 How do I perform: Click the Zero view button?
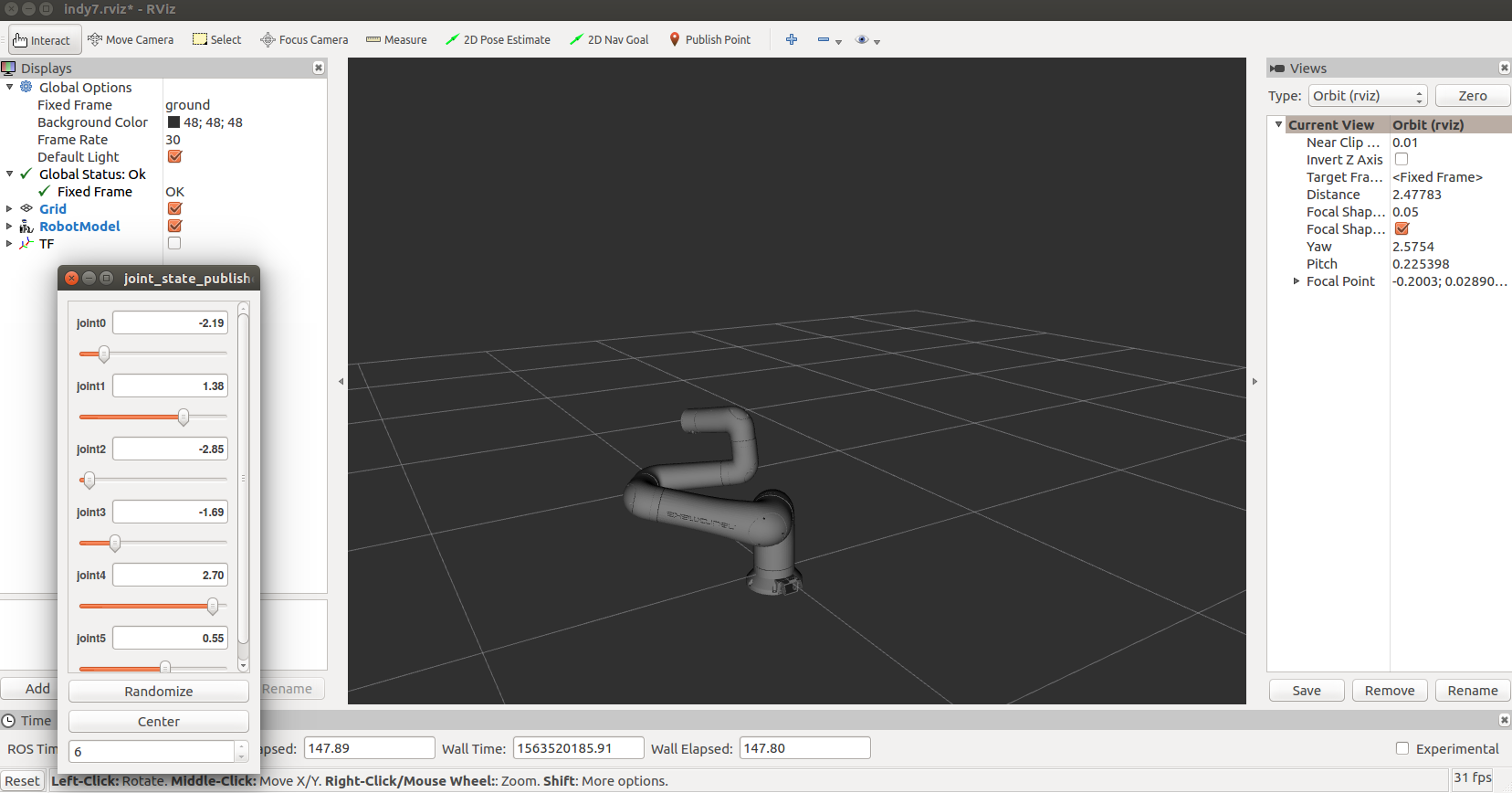click(x=1472, y=96)
